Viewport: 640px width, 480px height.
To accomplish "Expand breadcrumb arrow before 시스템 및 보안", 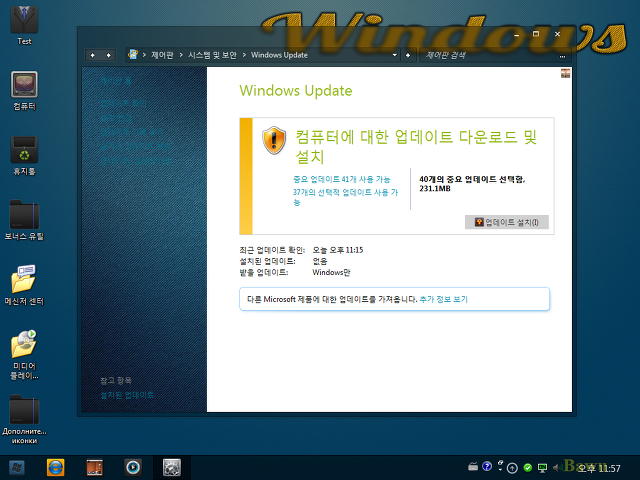I will [181, 55].
